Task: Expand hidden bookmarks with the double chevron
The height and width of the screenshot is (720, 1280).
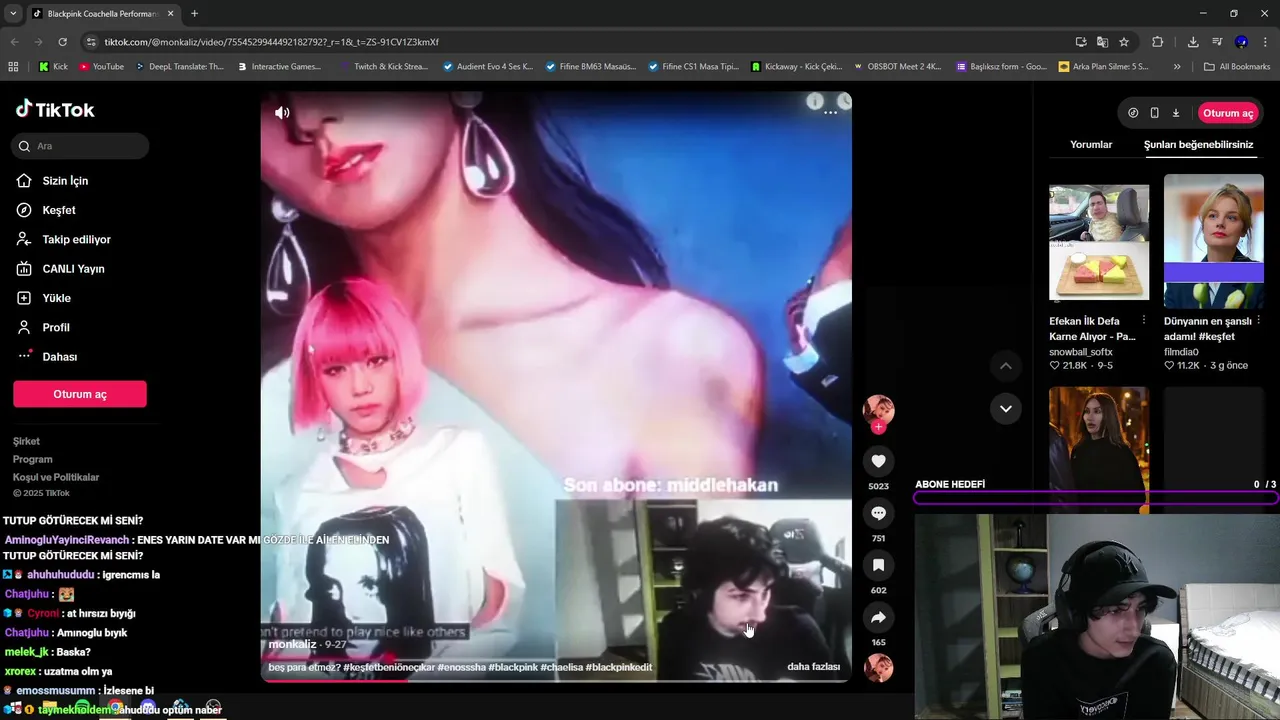Action: coord(1177,67)
